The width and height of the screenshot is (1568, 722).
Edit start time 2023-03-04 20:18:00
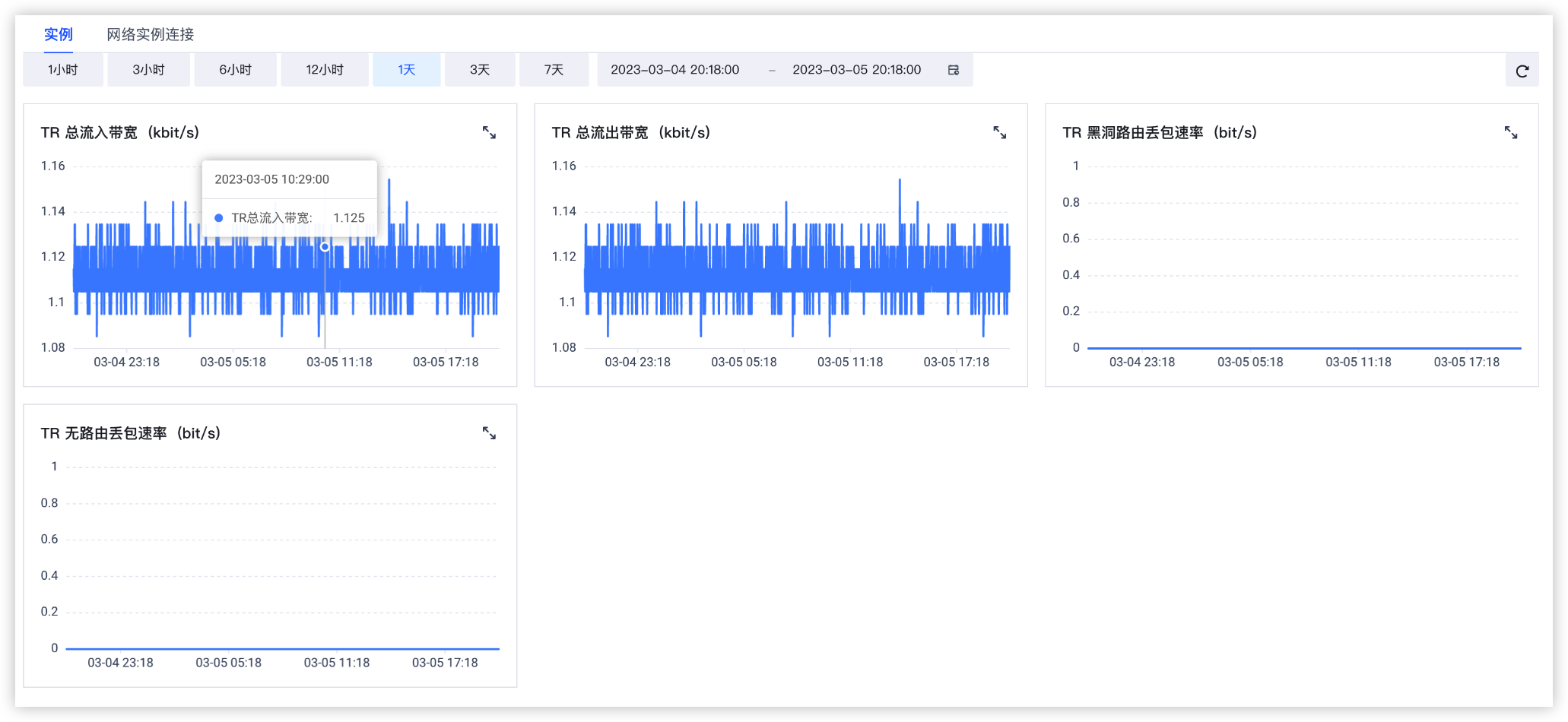674,70
